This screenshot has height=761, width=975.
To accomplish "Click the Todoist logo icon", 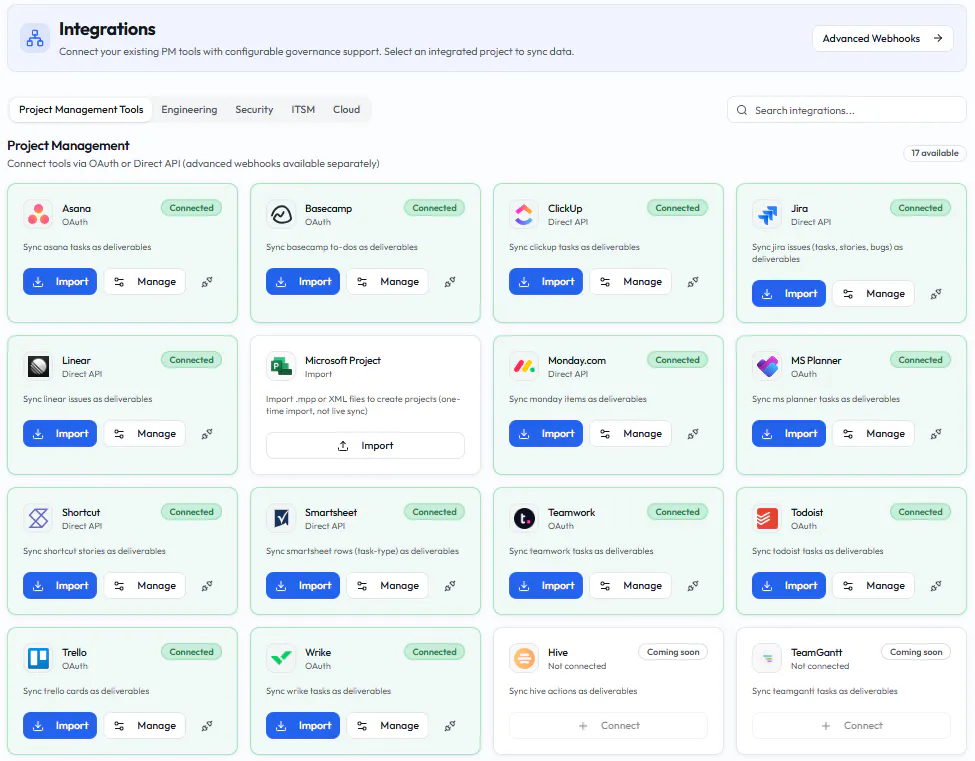I will [767, 518].
